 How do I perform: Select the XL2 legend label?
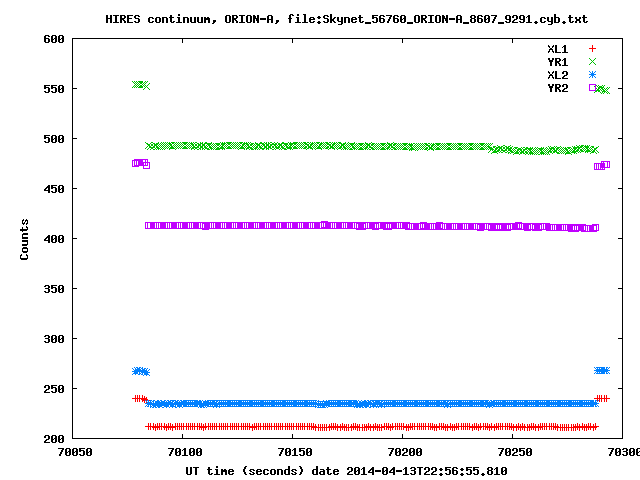558,75
